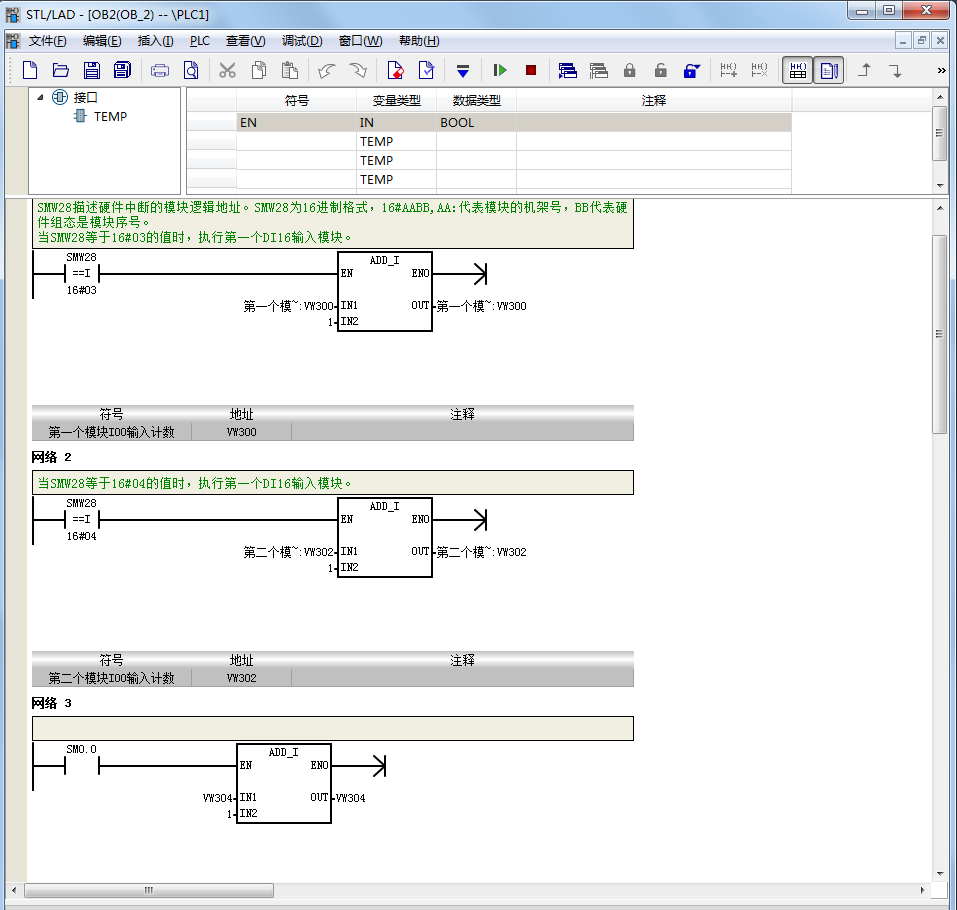Image resolution: width=957 pixels, height=910 pixels.
Task: Expand the toolbar overflow chevron
Action: point(941,71)
